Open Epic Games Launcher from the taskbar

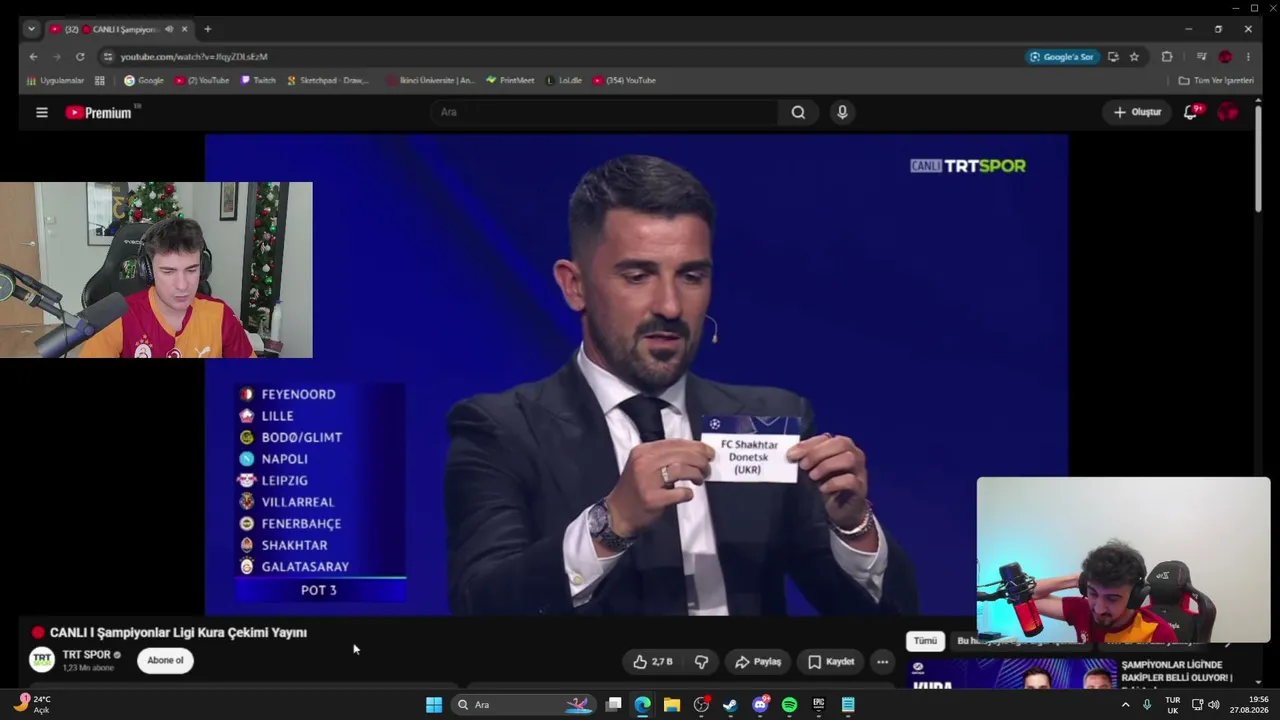[x=818, y=705]
